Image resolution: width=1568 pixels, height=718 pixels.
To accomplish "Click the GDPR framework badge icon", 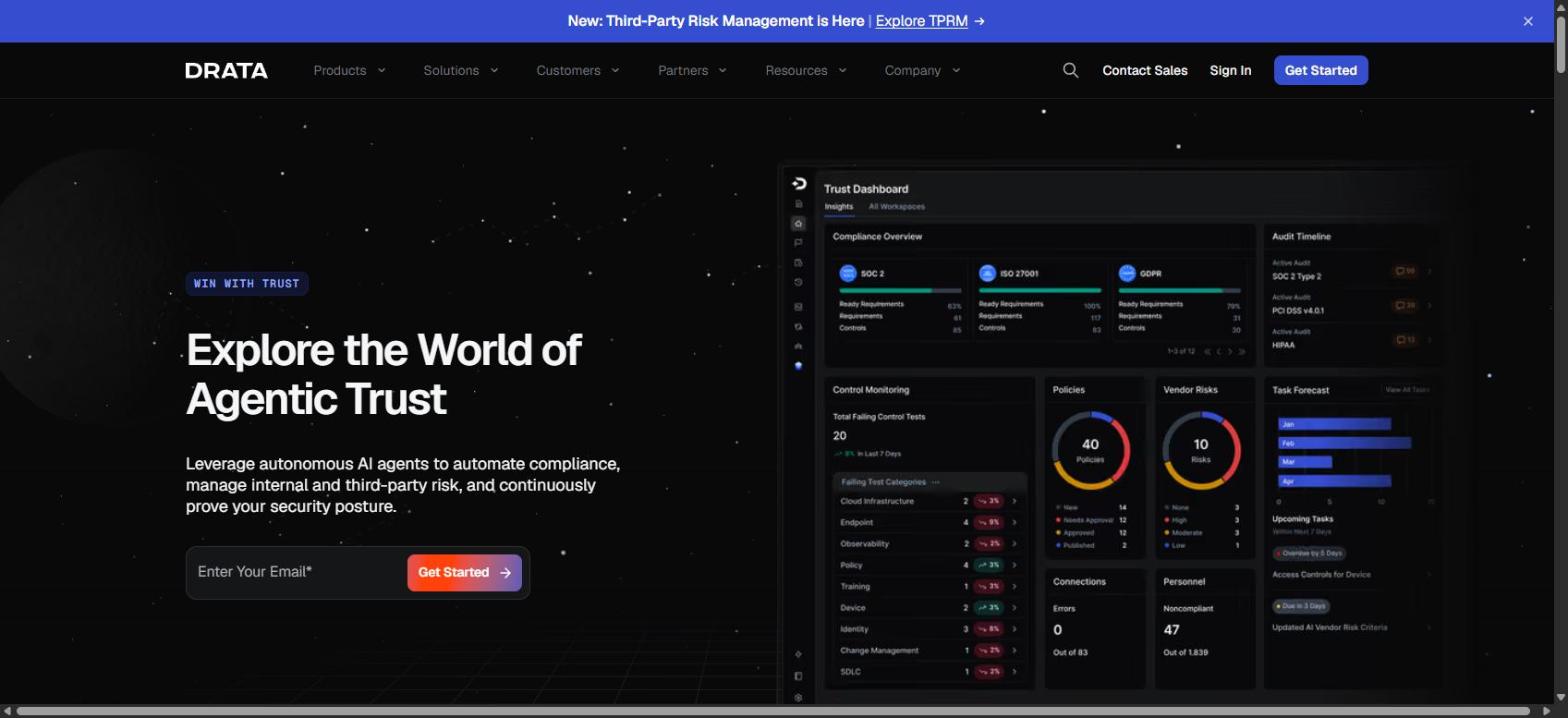I will click(1127, 273).
